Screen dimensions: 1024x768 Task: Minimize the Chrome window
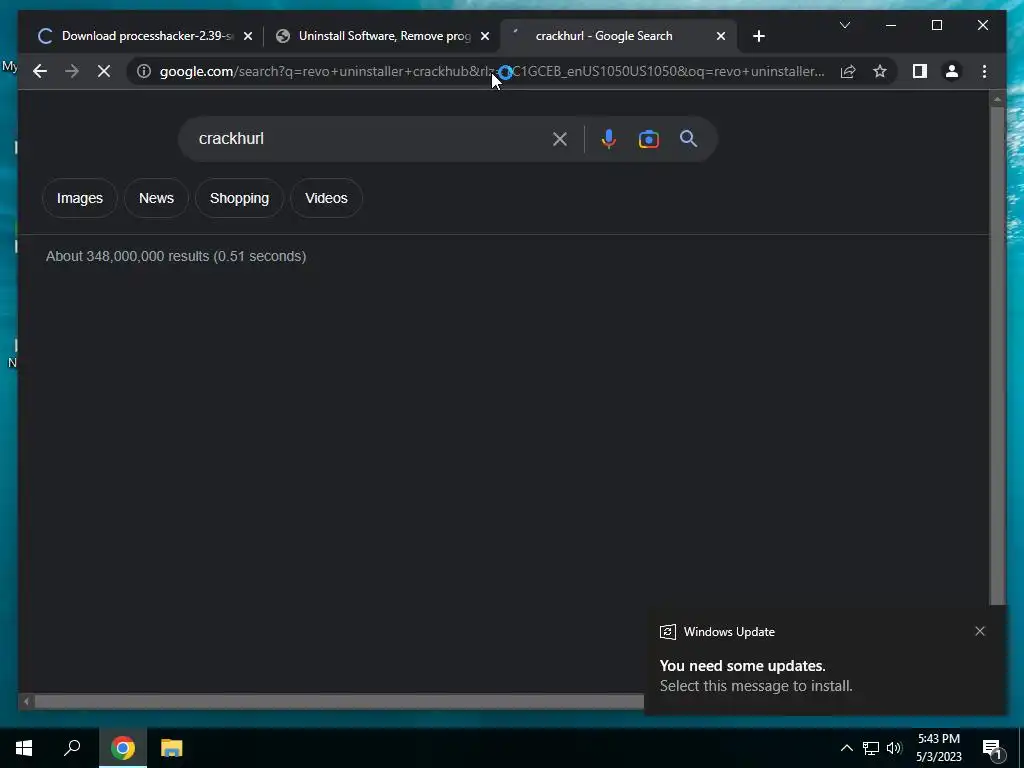pos(891,25)
